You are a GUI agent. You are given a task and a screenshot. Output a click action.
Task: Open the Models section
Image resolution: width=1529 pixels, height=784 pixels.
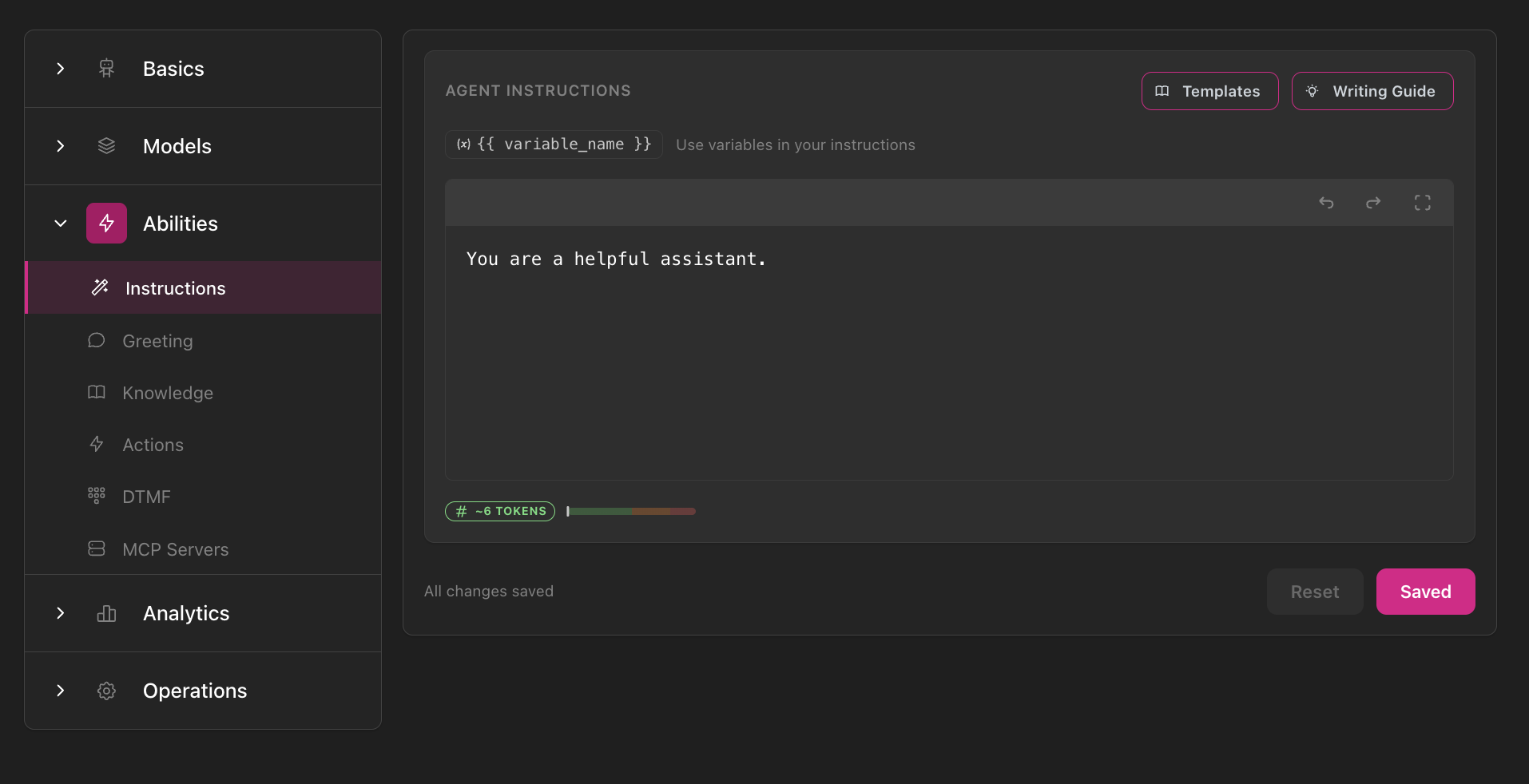203,146
